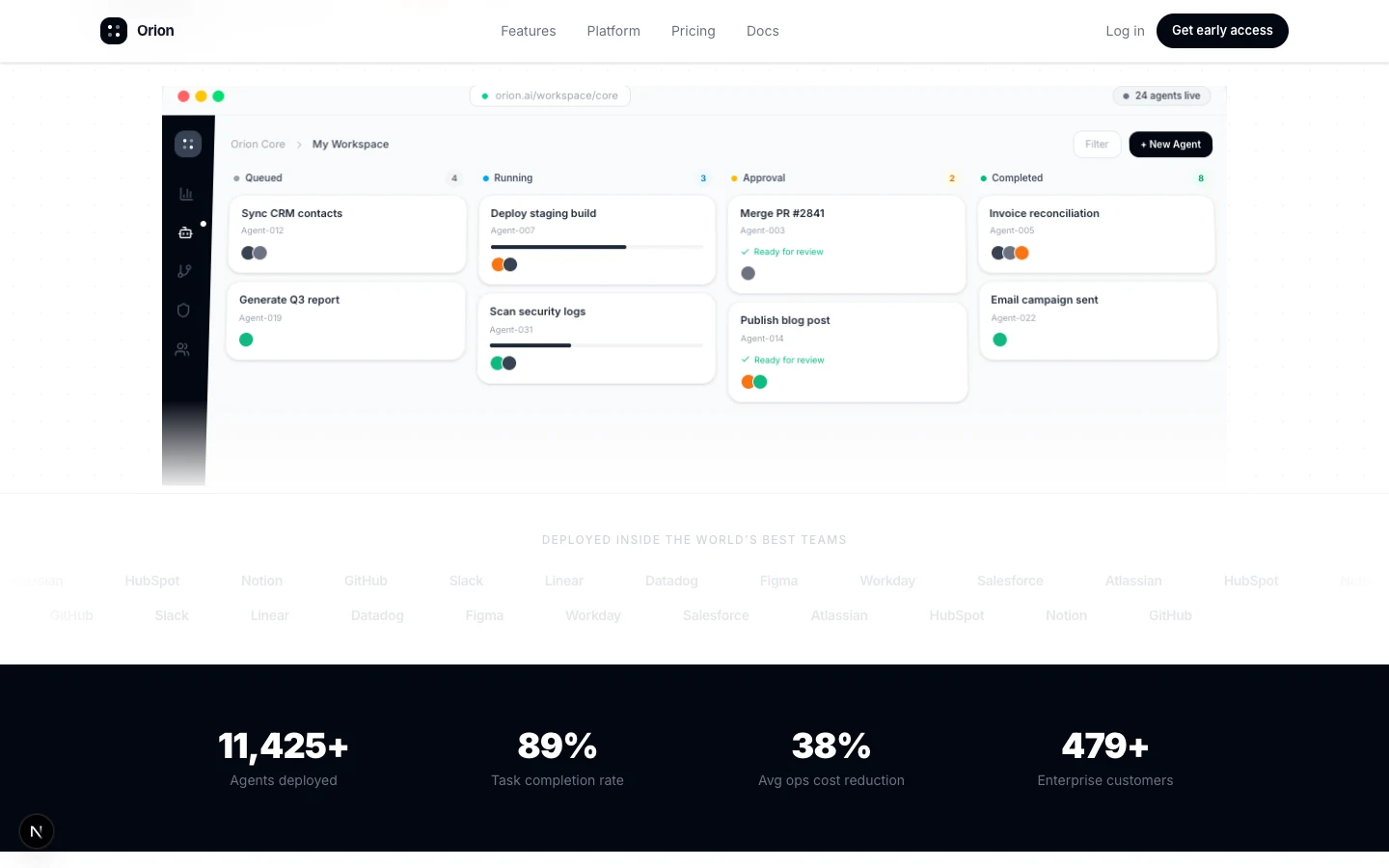Open the Generate Q3 report card title
The image size is (1389, 868).
coord(289,300)
